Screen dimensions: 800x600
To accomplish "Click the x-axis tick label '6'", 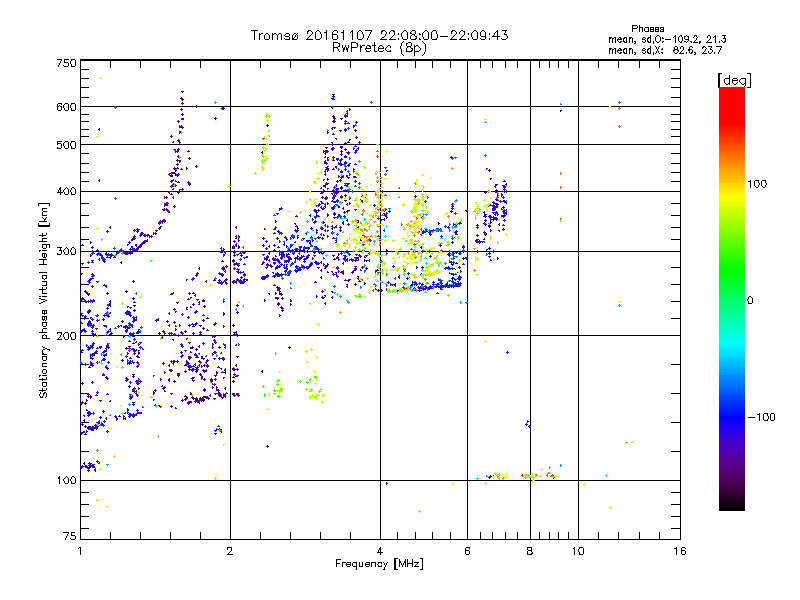I will (x=467, y=551).
